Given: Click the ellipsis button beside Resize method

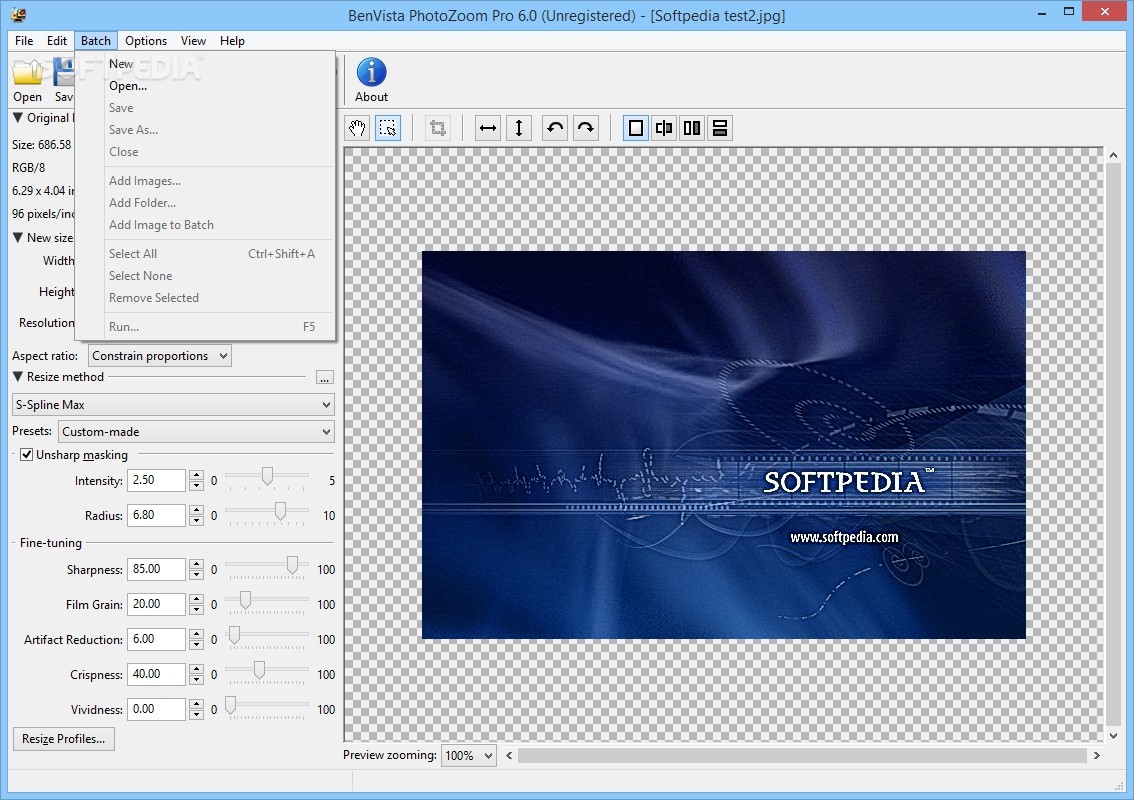Looking at the screenshot, I should 325,378.
